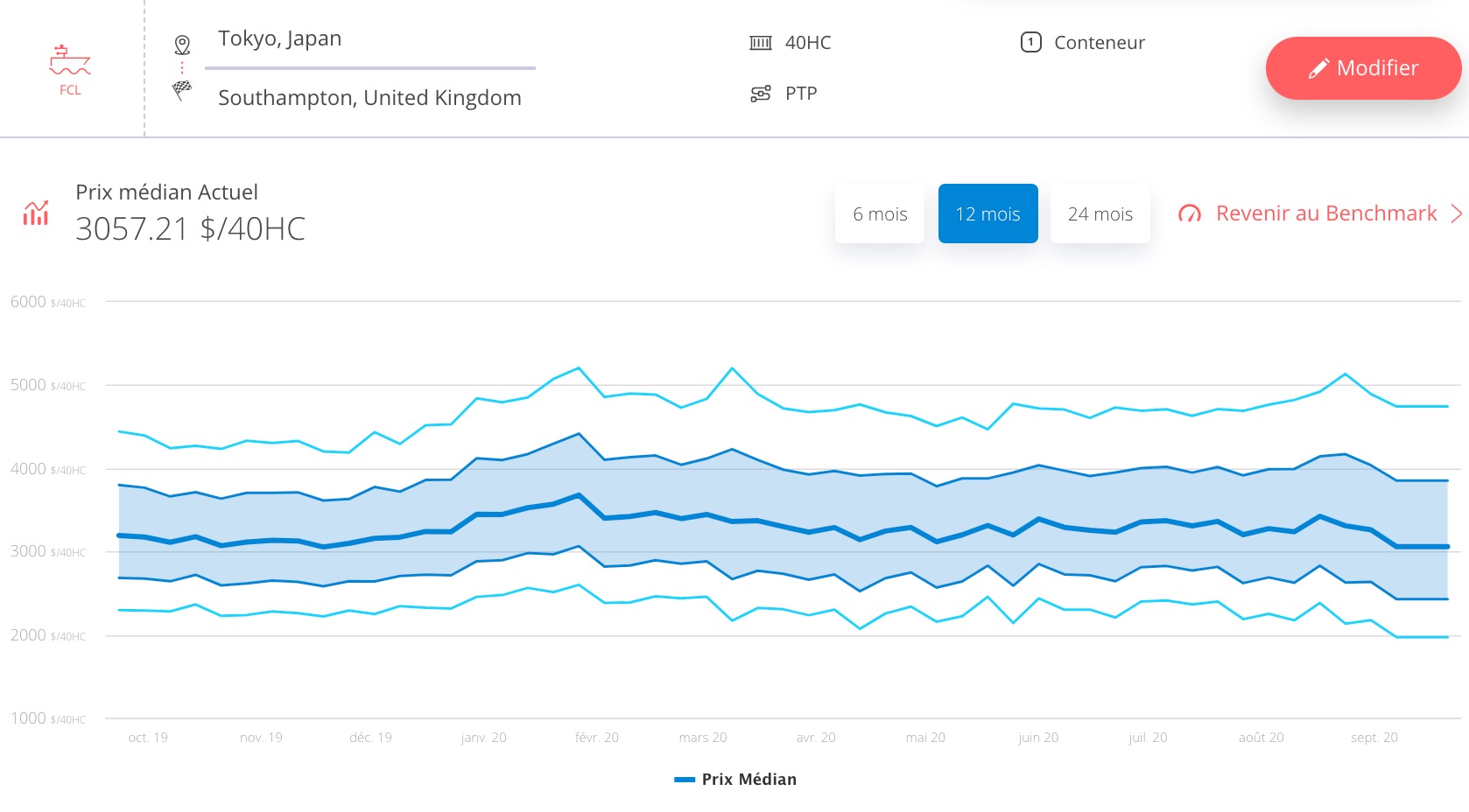The height and width of the screenshot is (812, 1469).
Task: Select the 24 mois period tab
Action: (x=1100, y=213)
